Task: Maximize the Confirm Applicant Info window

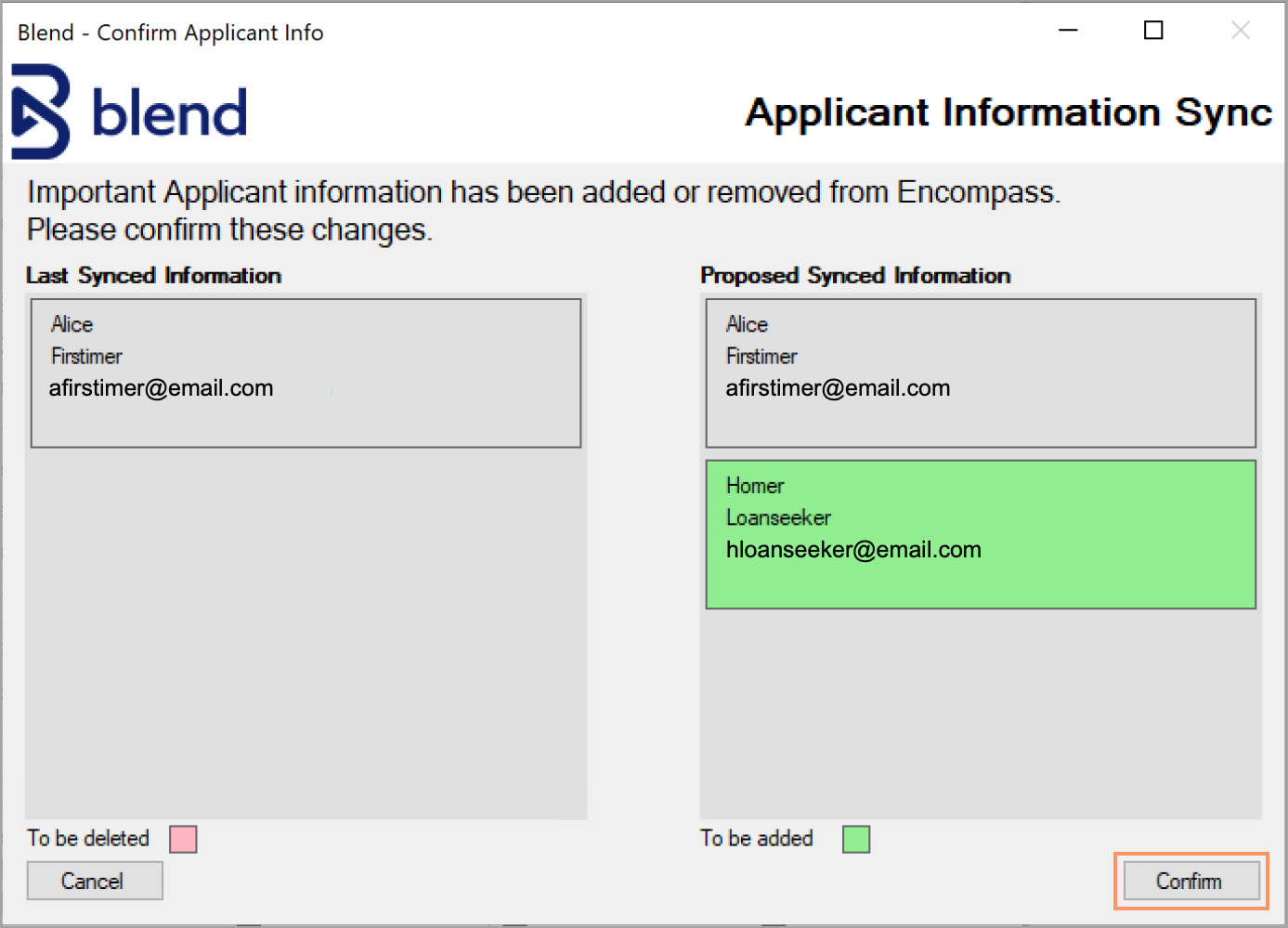Action: 1153,31
